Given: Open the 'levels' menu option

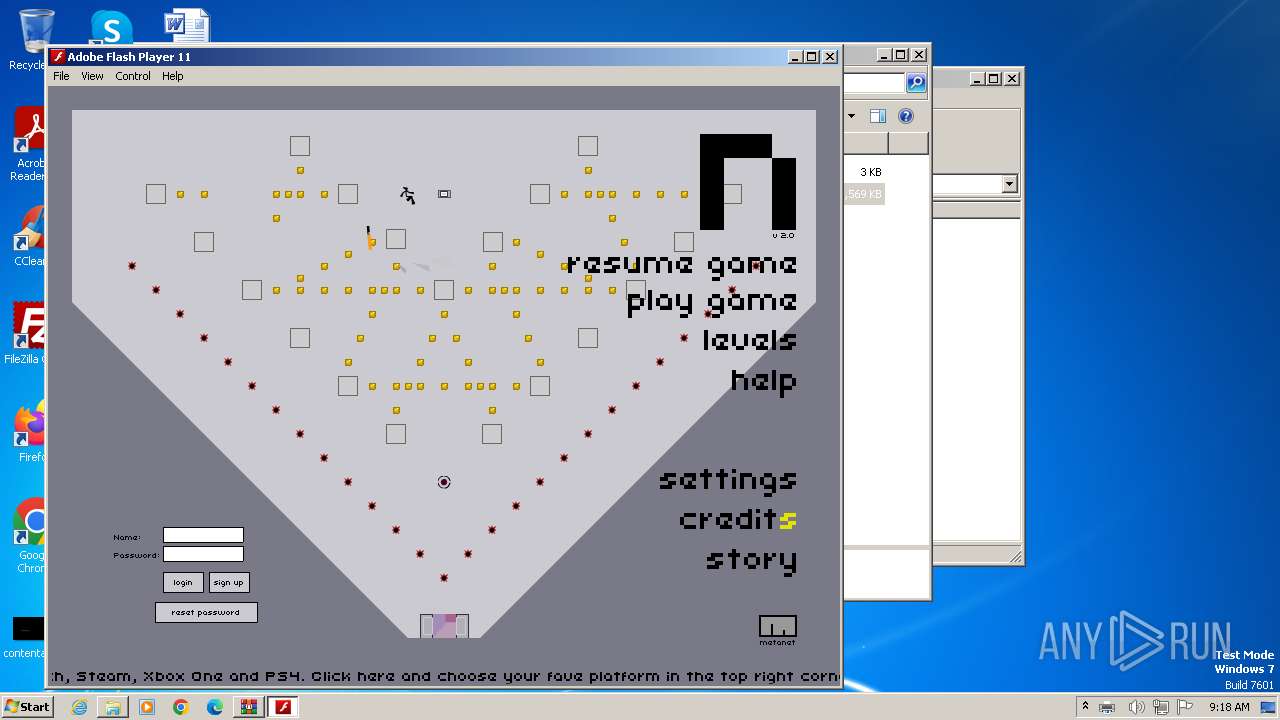Looking at the screenshot, I should click(750, 340).
